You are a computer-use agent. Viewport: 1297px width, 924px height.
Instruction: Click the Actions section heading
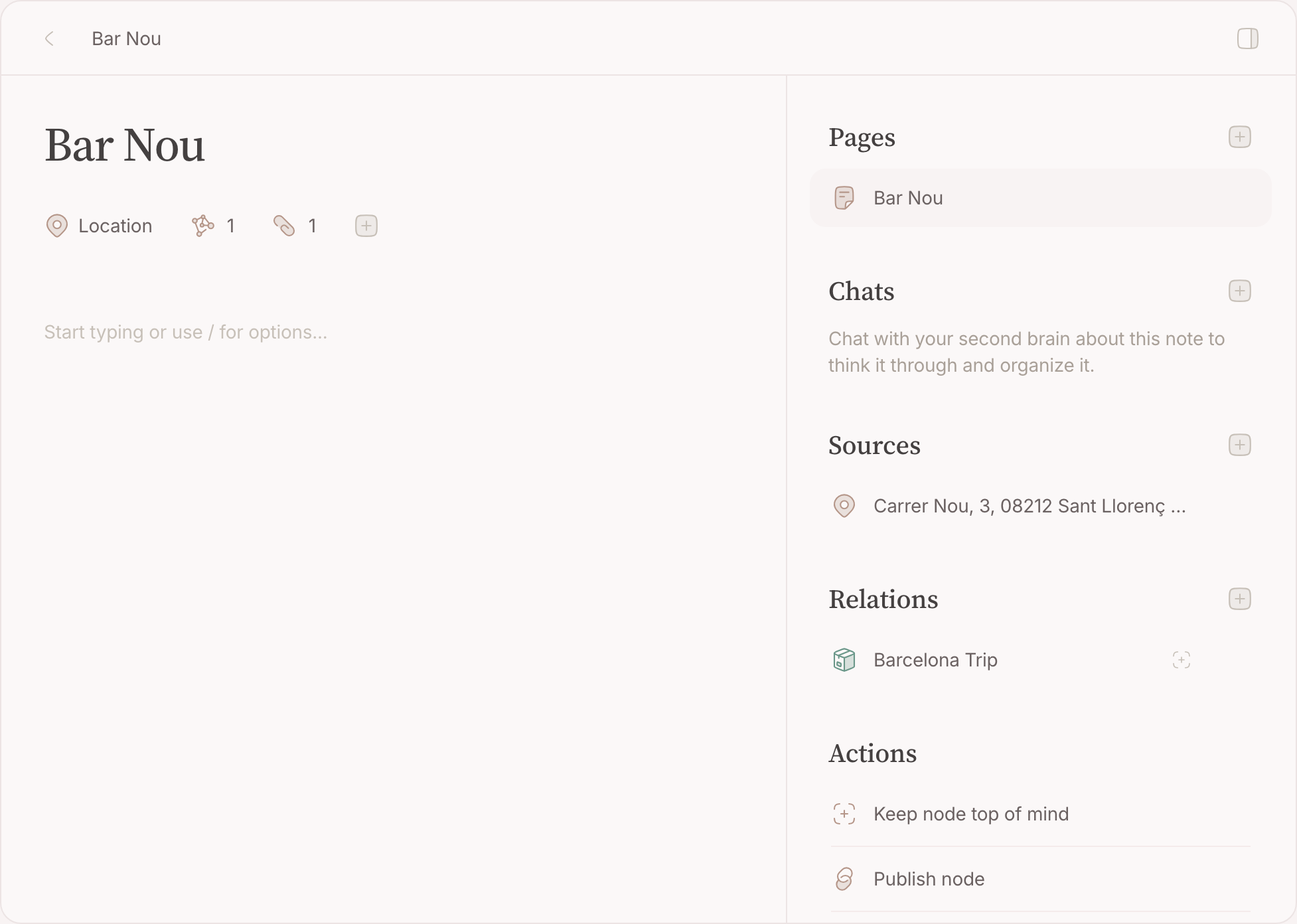tap(872, 753)
